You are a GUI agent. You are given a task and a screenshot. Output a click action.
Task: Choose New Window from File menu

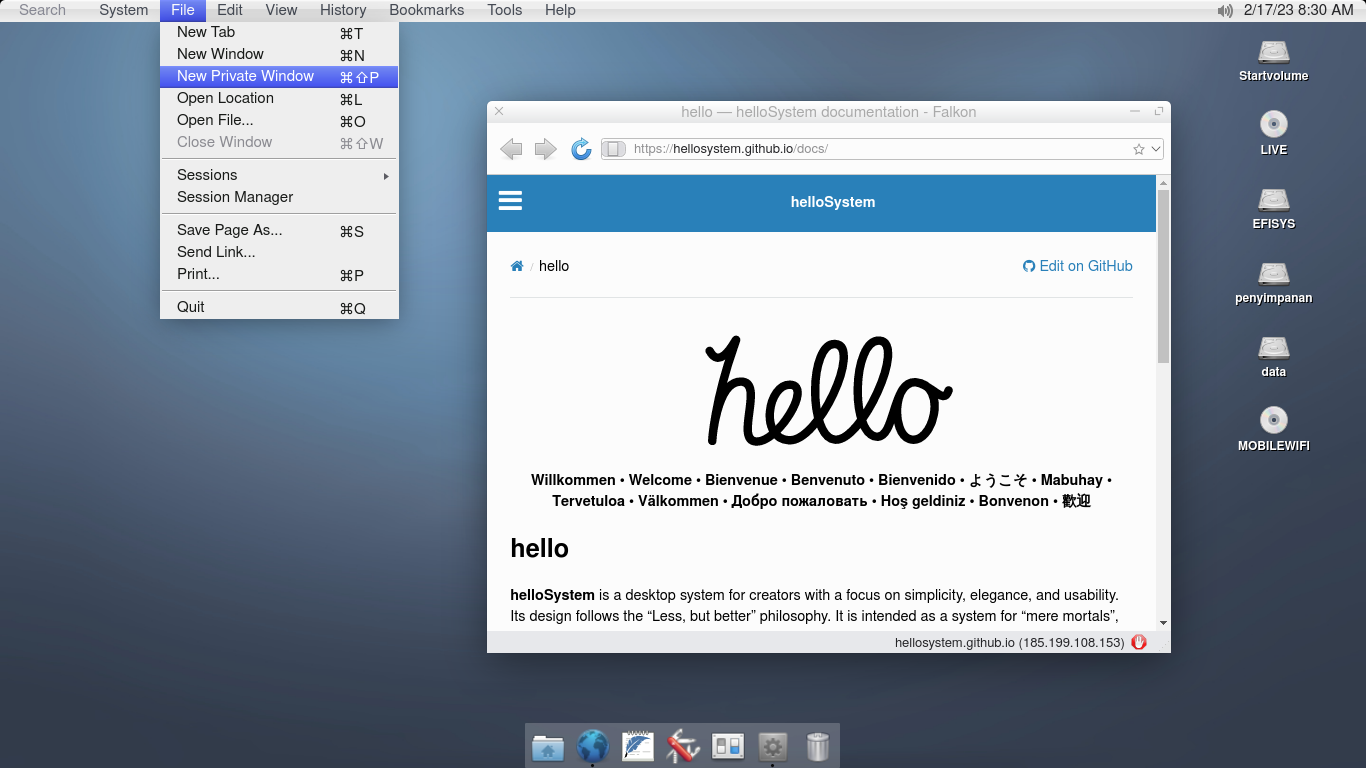(279, 54)
